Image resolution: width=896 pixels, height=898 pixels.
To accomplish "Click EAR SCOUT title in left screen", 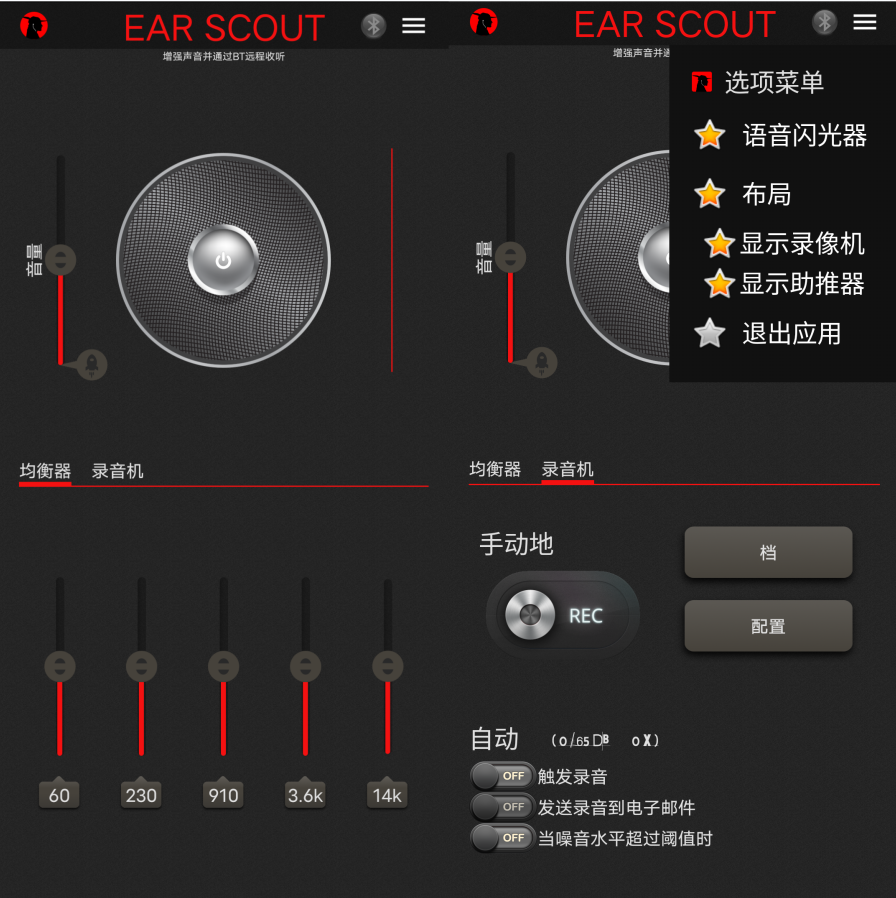I will [224, 27].
